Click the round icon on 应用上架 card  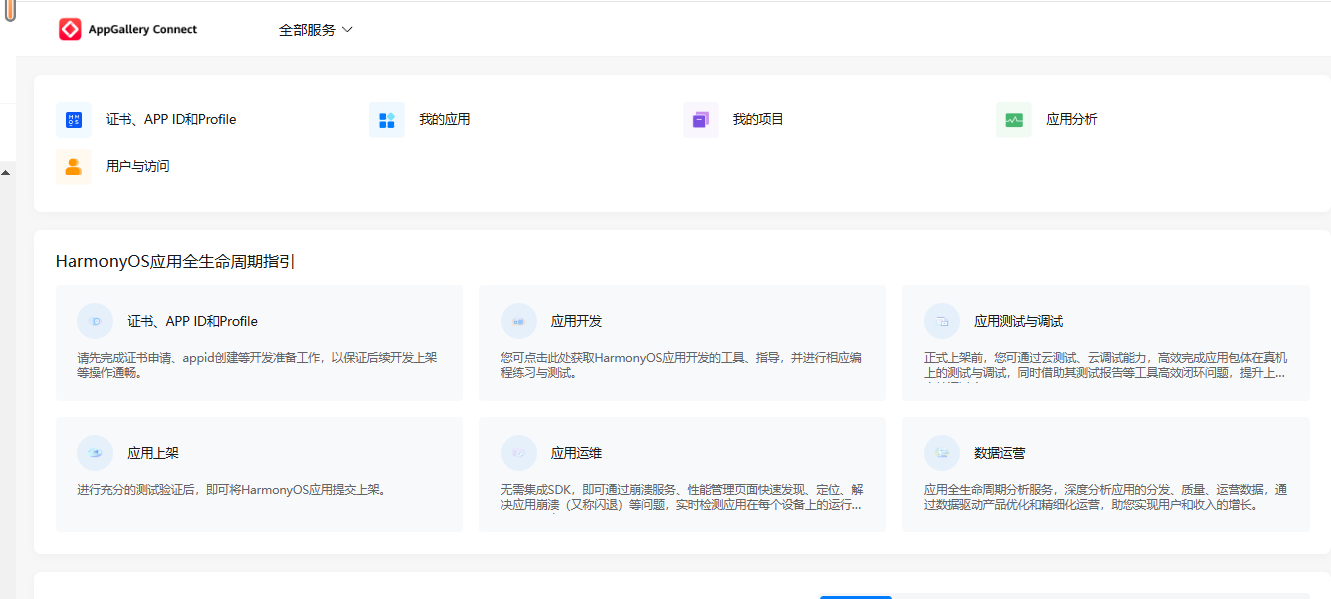(x=95, y=453)
